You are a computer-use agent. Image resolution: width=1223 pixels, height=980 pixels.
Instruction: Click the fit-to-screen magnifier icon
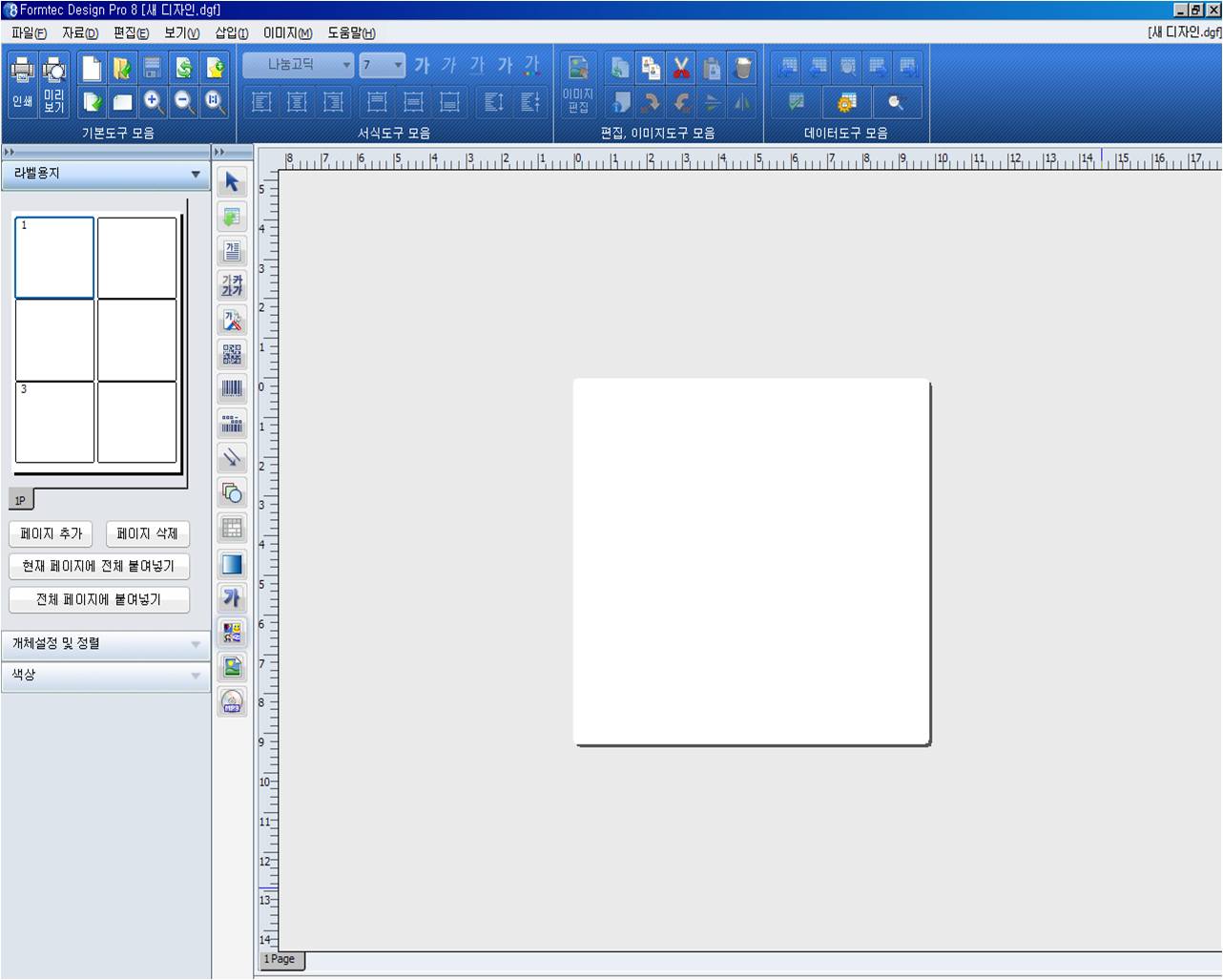pos(215,101)
